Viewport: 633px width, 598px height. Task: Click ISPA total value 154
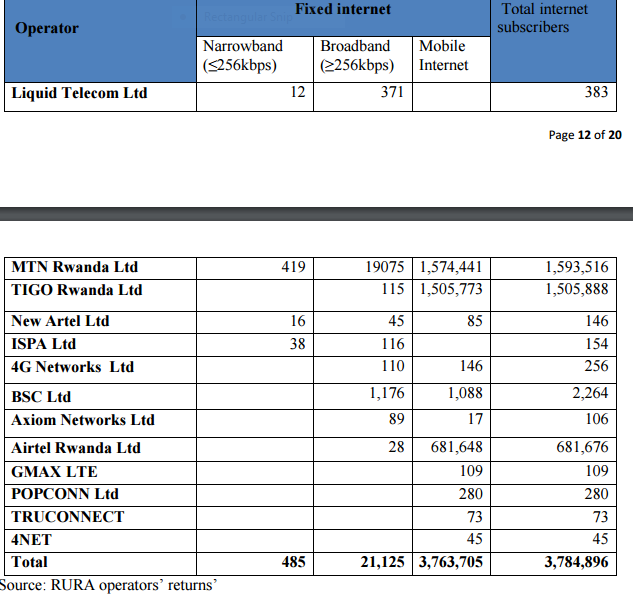point(597,344)
